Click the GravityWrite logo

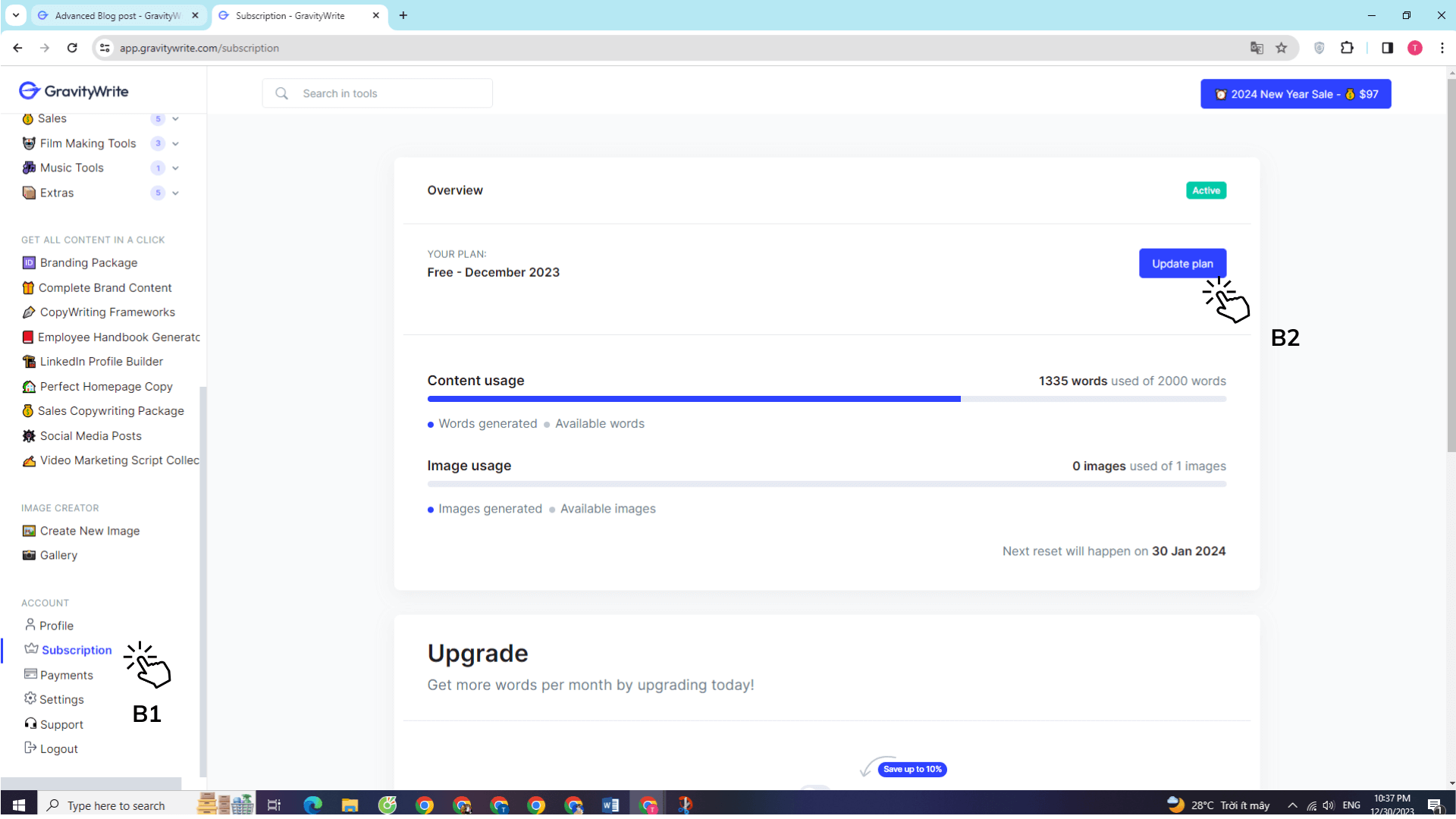tap(74, 91)
